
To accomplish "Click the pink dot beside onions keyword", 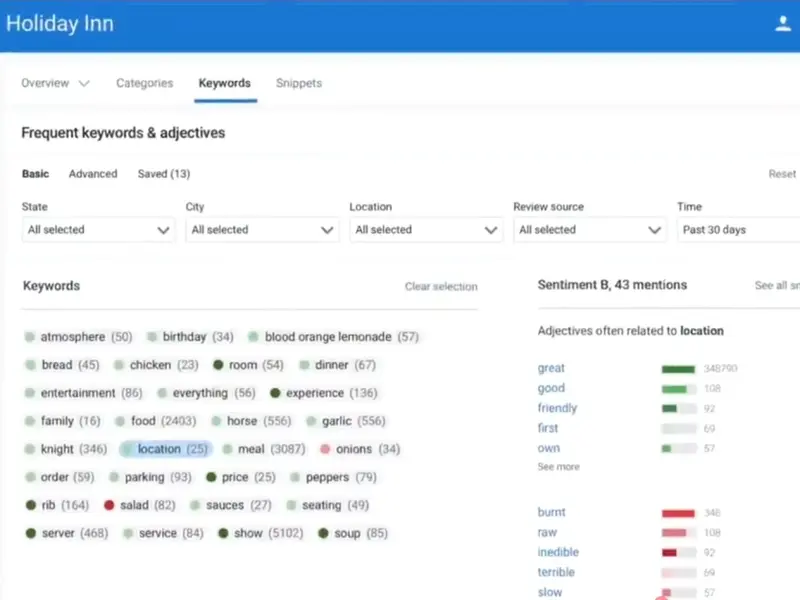I will tap(325, 450).
